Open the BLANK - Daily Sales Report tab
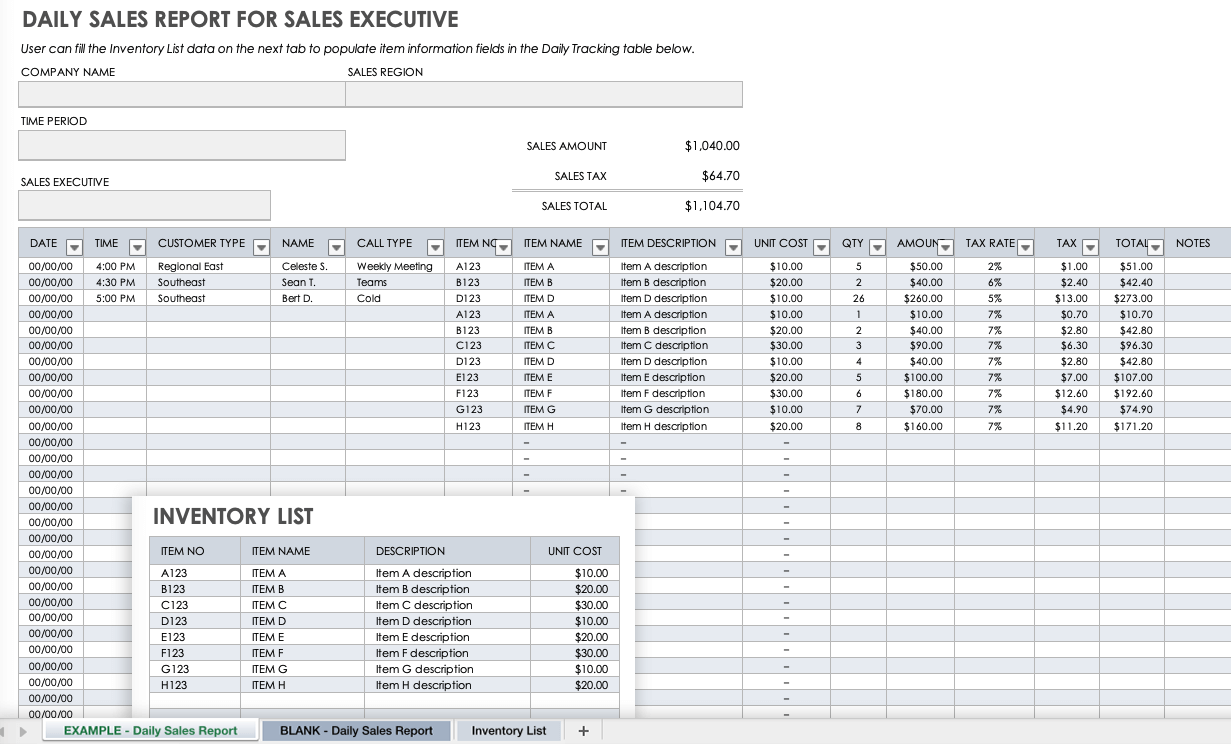1231x744 pixels. 356,731
